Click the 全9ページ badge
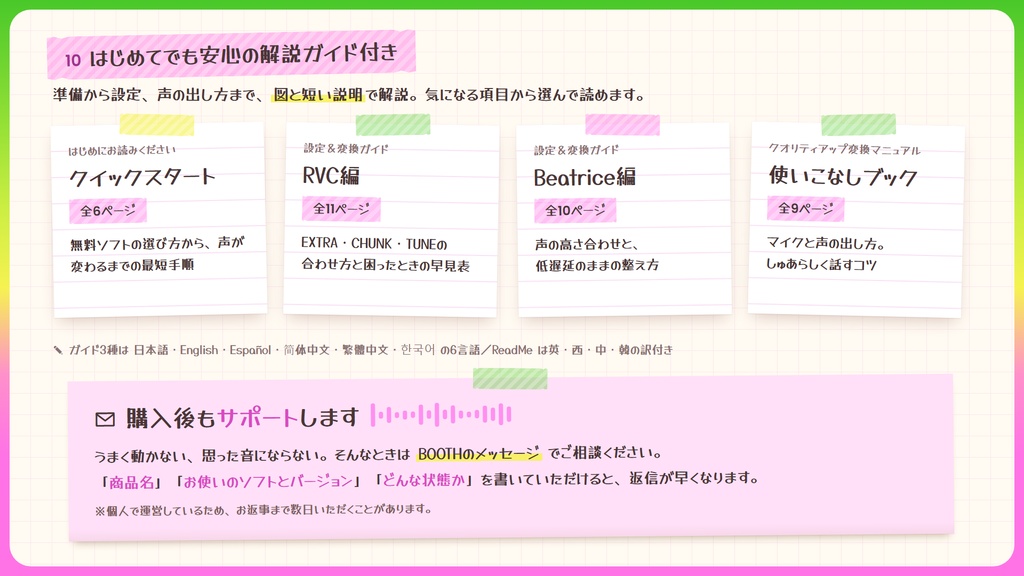The image size is (1024, 576). (x=805, y=208)
